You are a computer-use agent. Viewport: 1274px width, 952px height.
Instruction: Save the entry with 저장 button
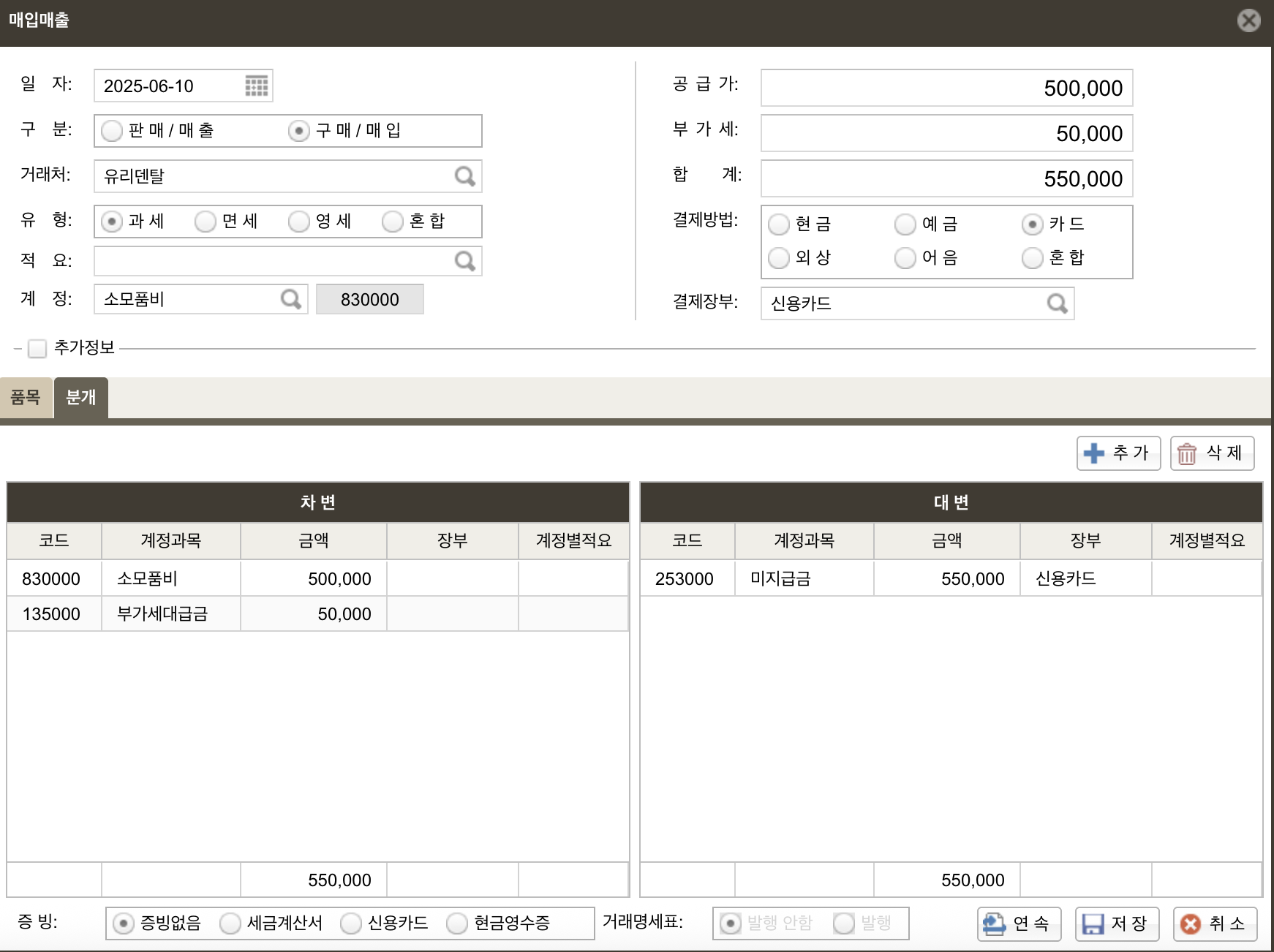[1117, 924]
